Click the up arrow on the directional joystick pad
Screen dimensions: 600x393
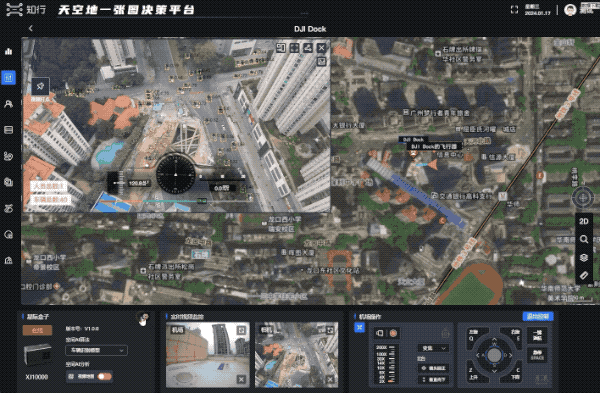[494, 339]
